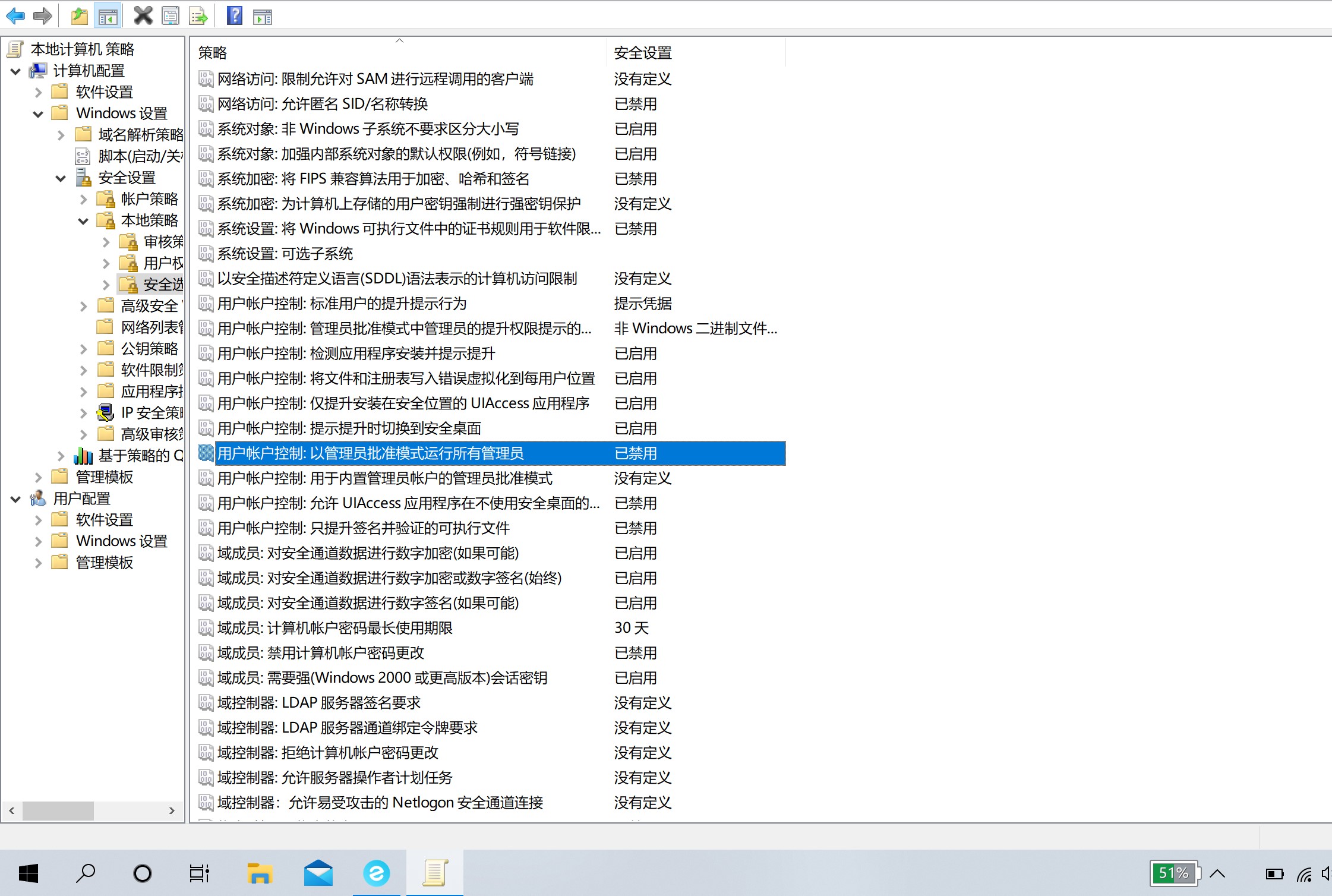This screenshot has width=1332, height=896.
Task: Expand the 帐户策略 tree node
Action: pyautogui.click(x=83, y=200)
